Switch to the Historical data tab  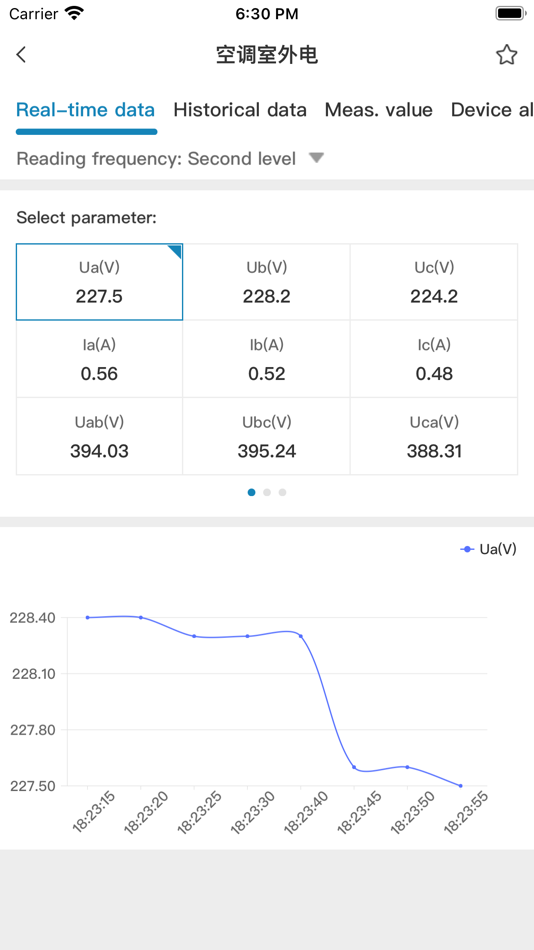pyautogui.click(x=240, y=110)
